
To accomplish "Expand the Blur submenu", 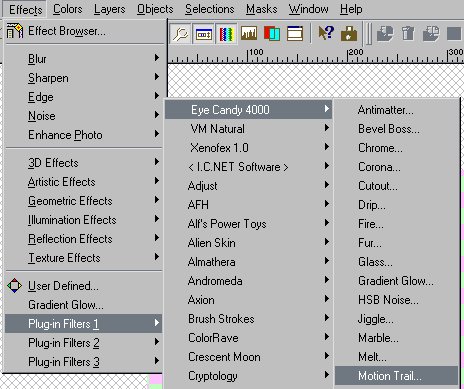I will pos(83,59).
